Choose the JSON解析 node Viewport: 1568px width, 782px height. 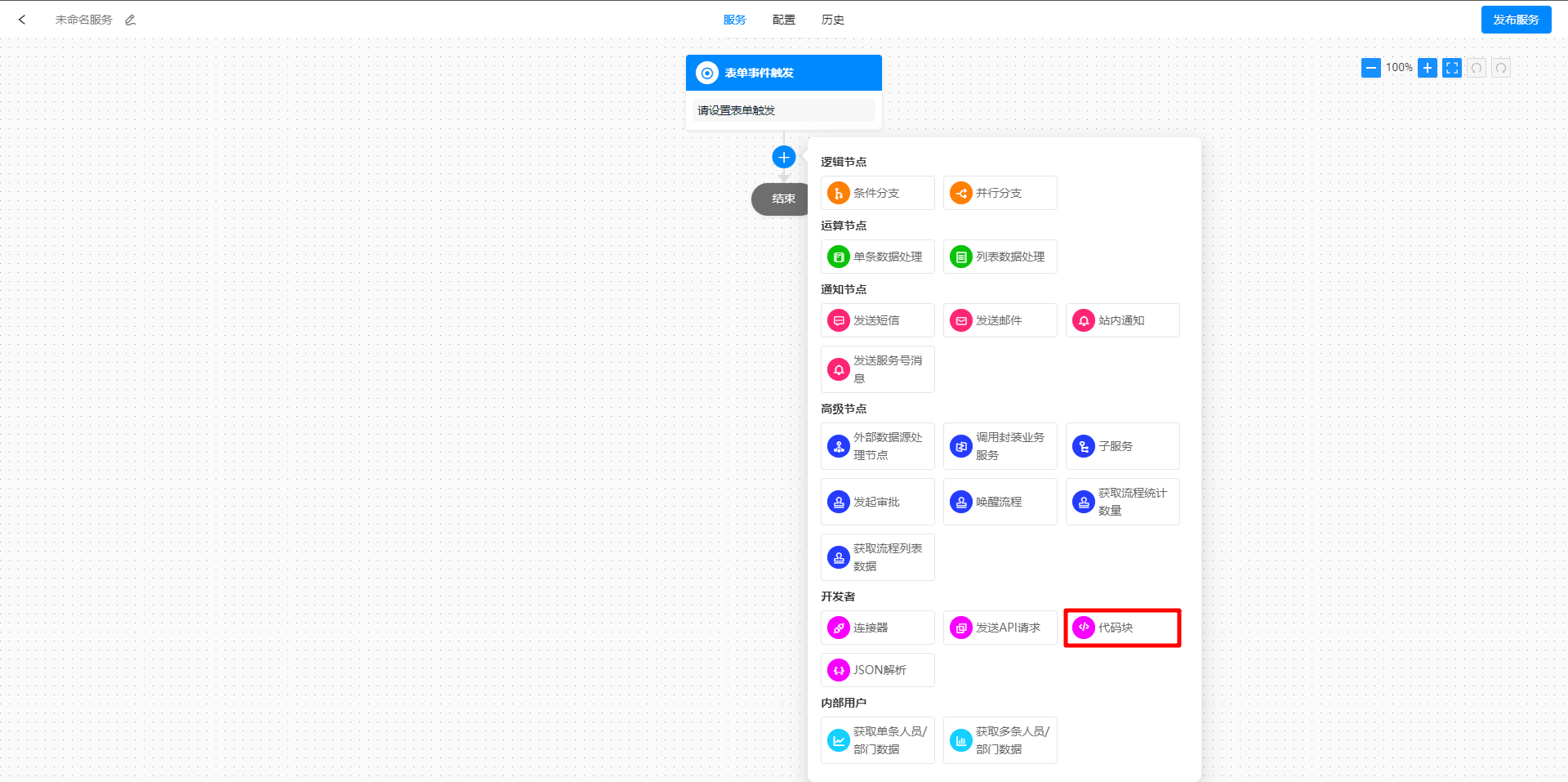point(877,670)
